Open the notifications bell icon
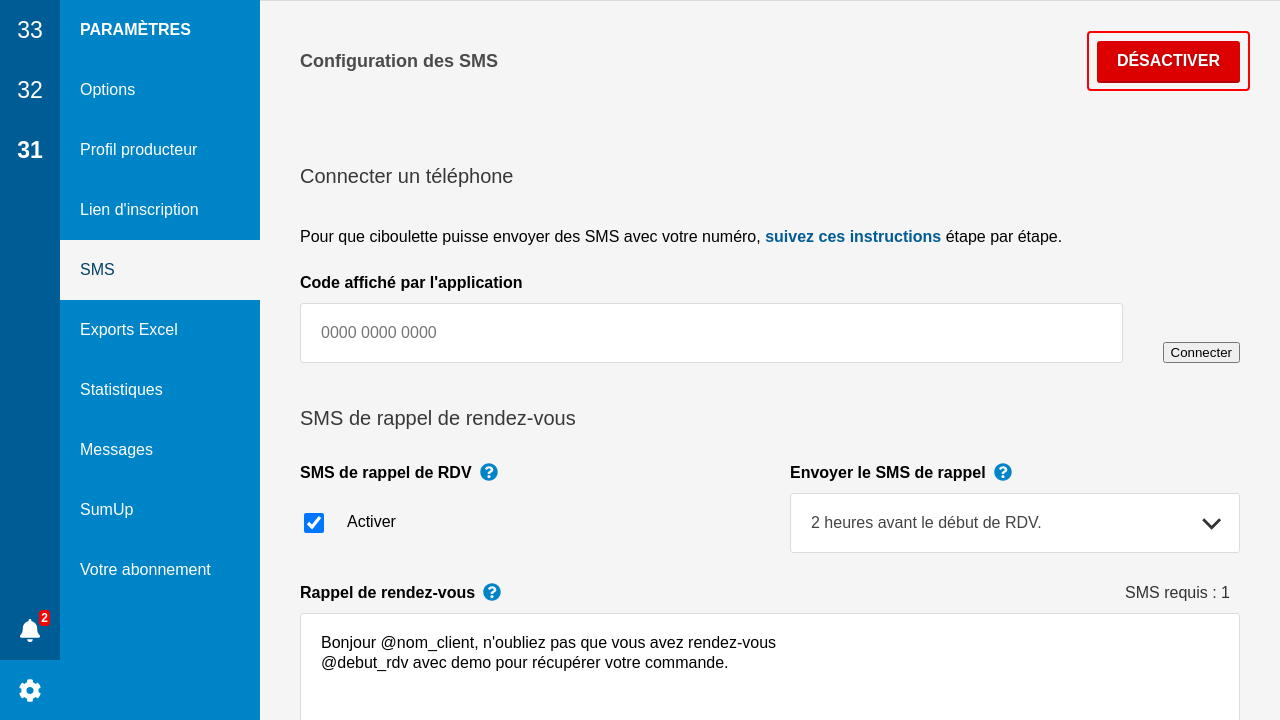 click(30, 630)
